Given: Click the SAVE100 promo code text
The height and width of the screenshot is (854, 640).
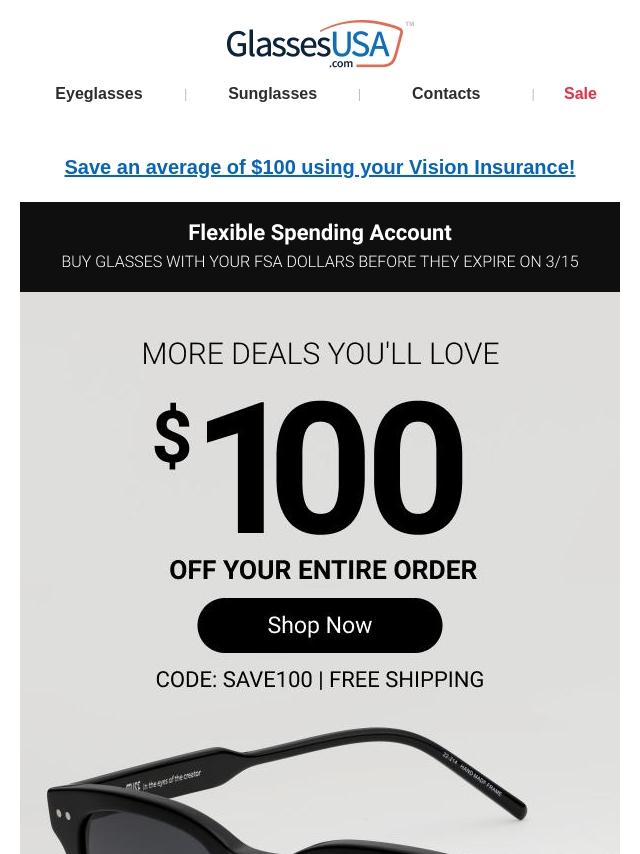Looking at the screenshot, I should click(x=234, y=680).
